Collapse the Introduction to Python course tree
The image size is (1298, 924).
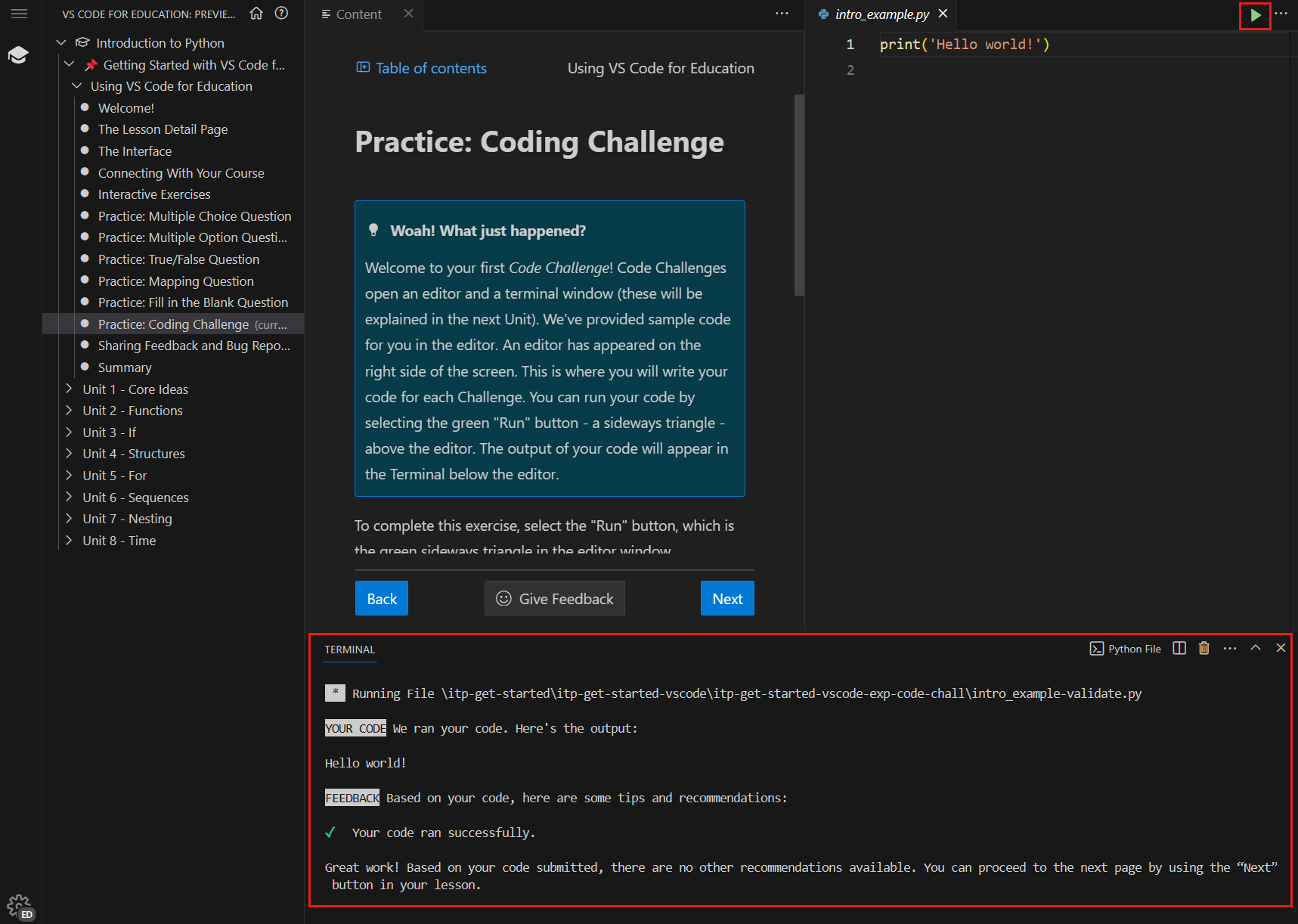click(x=60, y=42)
